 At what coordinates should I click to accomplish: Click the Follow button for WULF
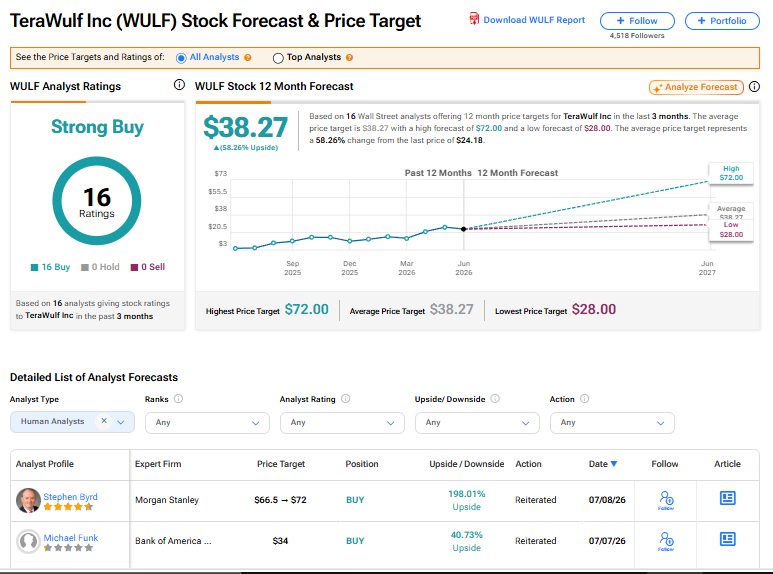[637, 21]
